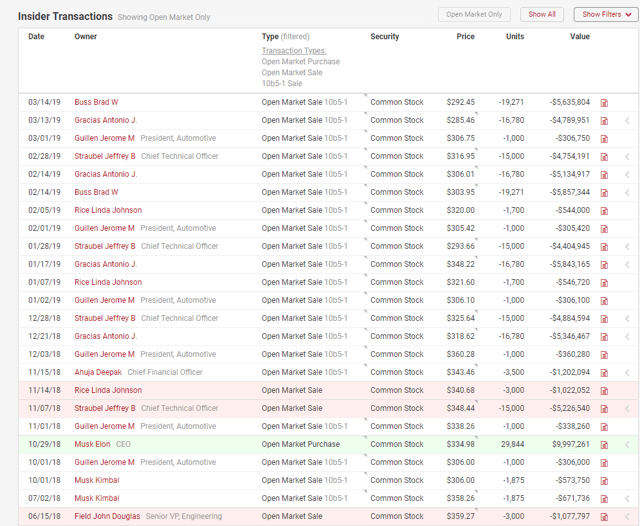Viewport: 640px width, 526px height.
Task: Open filing document for 03/14/19 Buss Brad W
Action: tap(604, 102)
